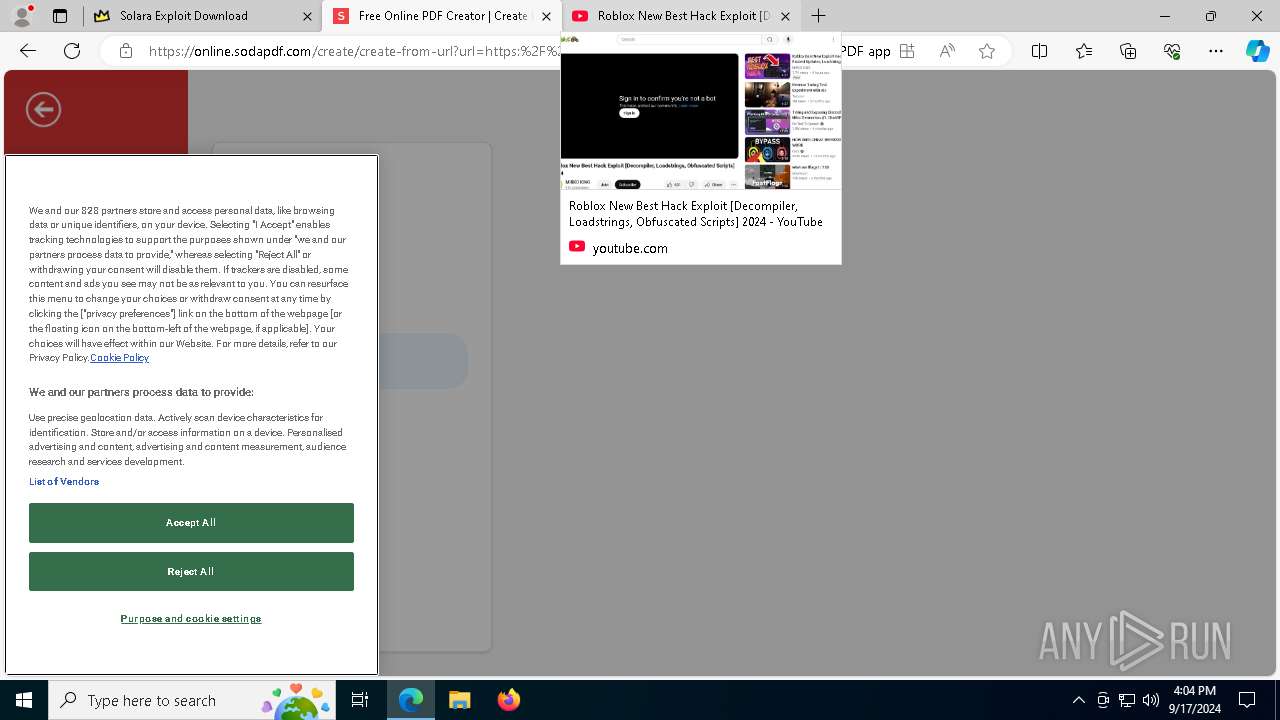This screenshot has height=720, width=1280.
Task: Open the Cookie Policy link
Action: point(119,358)
